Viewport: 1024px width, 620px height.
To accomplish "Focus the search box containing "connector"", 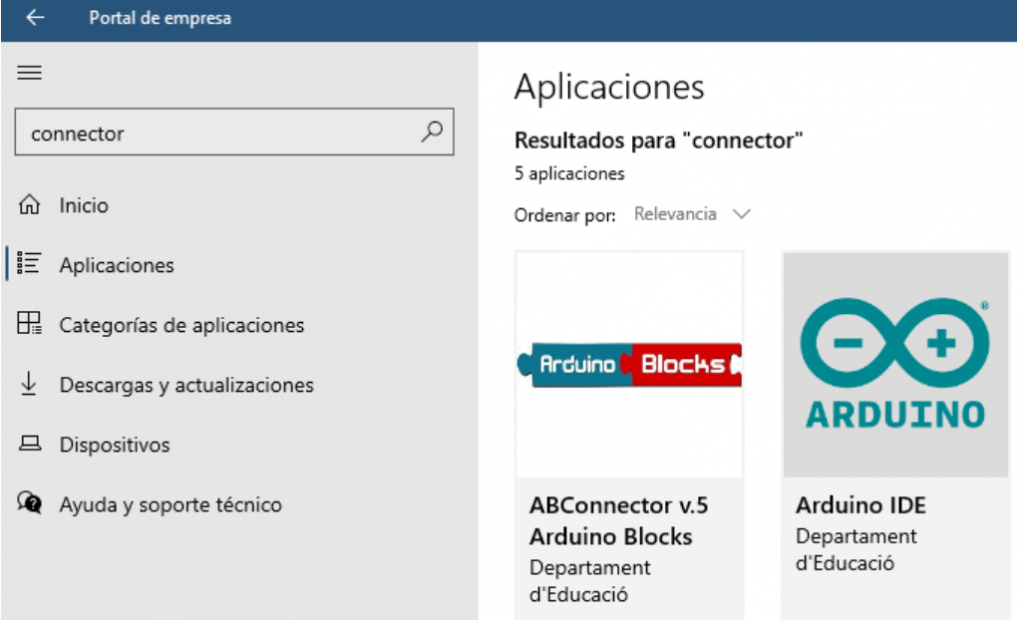I will (x=220, y=133).
